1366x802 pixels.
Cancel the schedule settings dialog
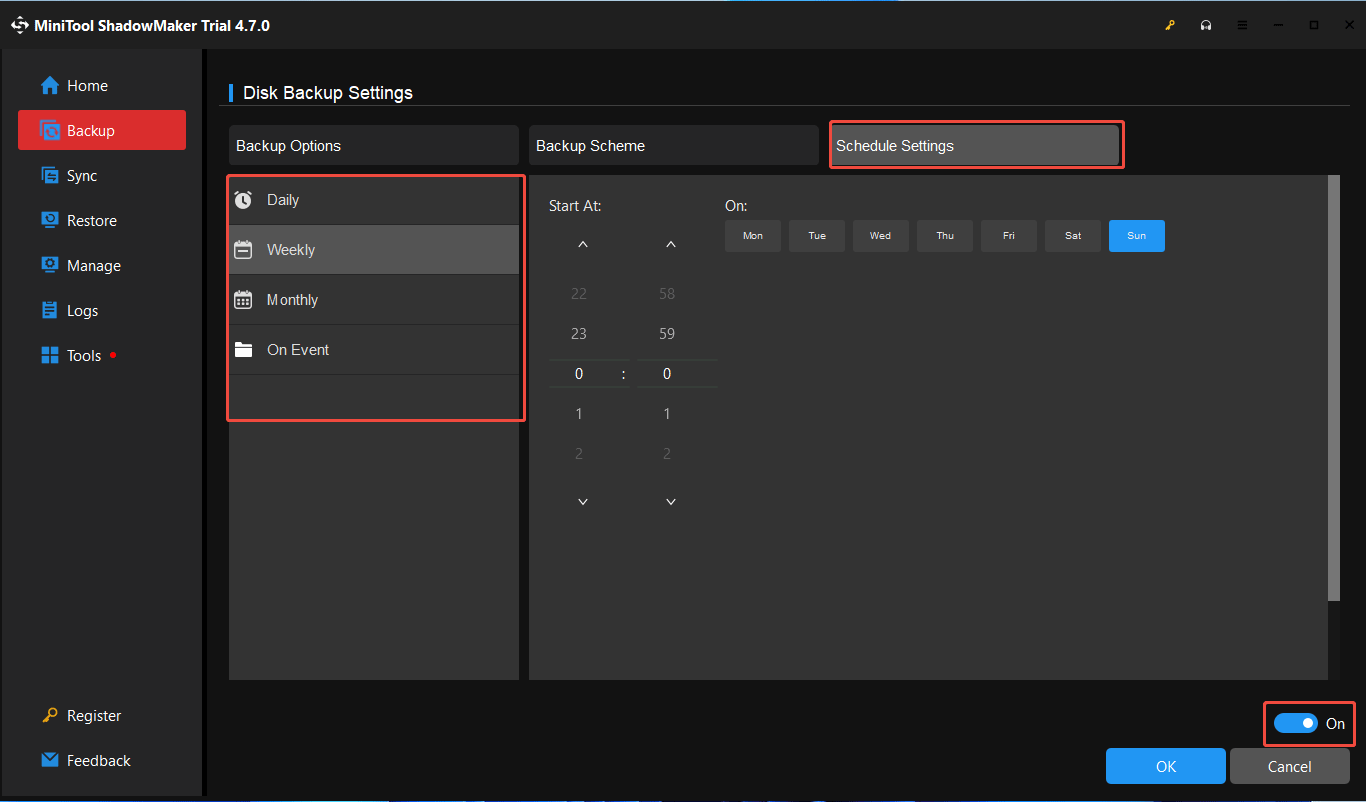tap(1289, 765)
